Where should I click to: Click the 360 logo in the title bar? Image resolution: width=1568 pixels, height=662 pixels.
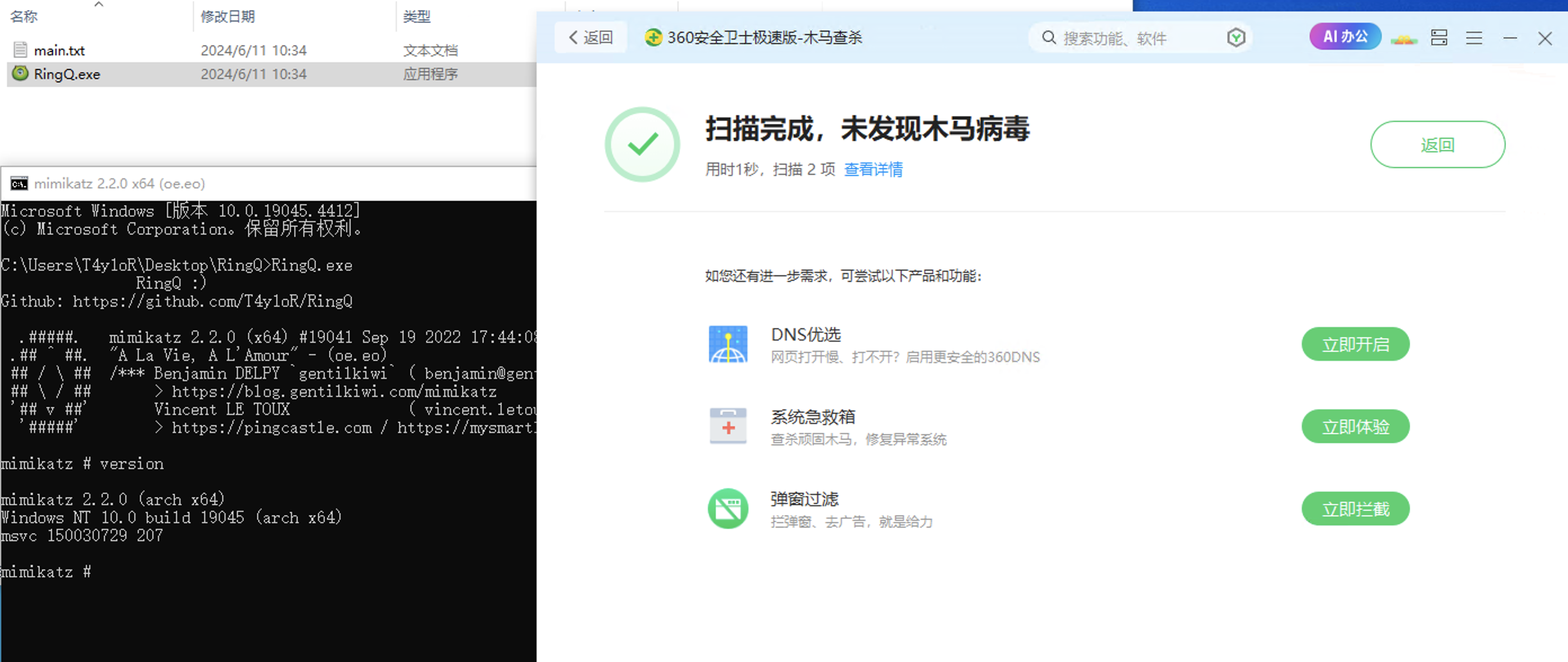tap(653, 38)
